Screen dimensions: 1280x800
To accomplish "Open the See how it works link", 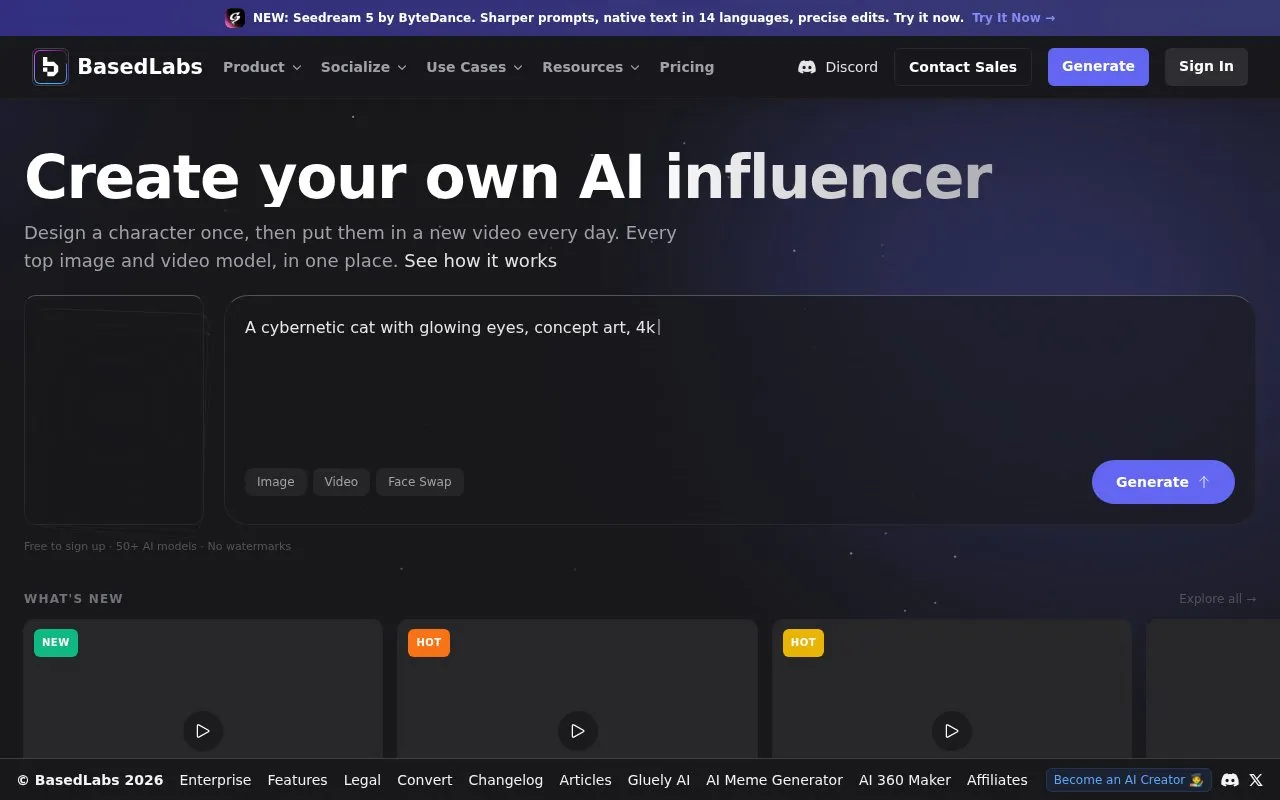I will [480, 261].
